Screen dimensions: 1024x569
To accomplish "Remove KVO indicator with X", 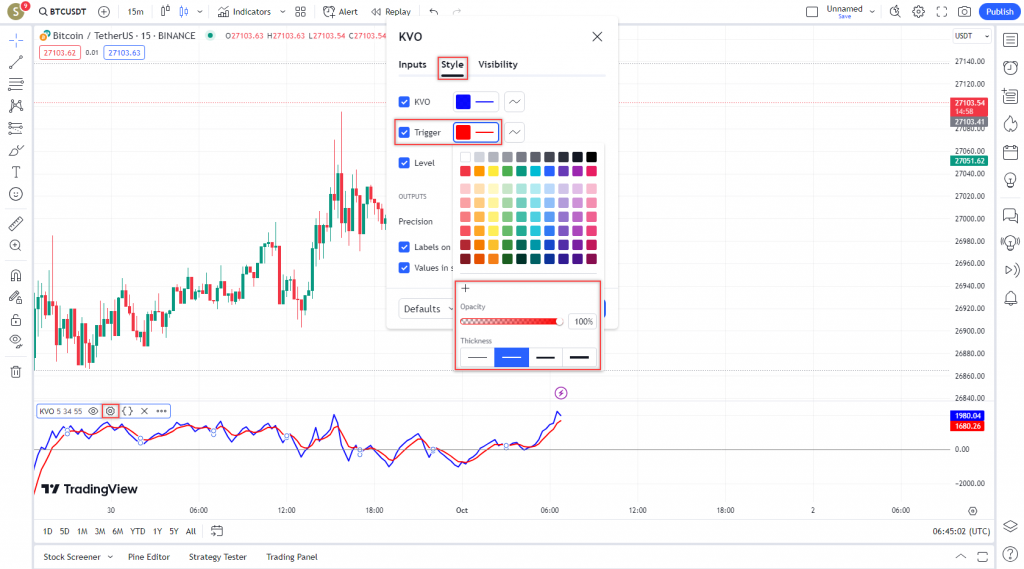I will click(x=144, y=412).
